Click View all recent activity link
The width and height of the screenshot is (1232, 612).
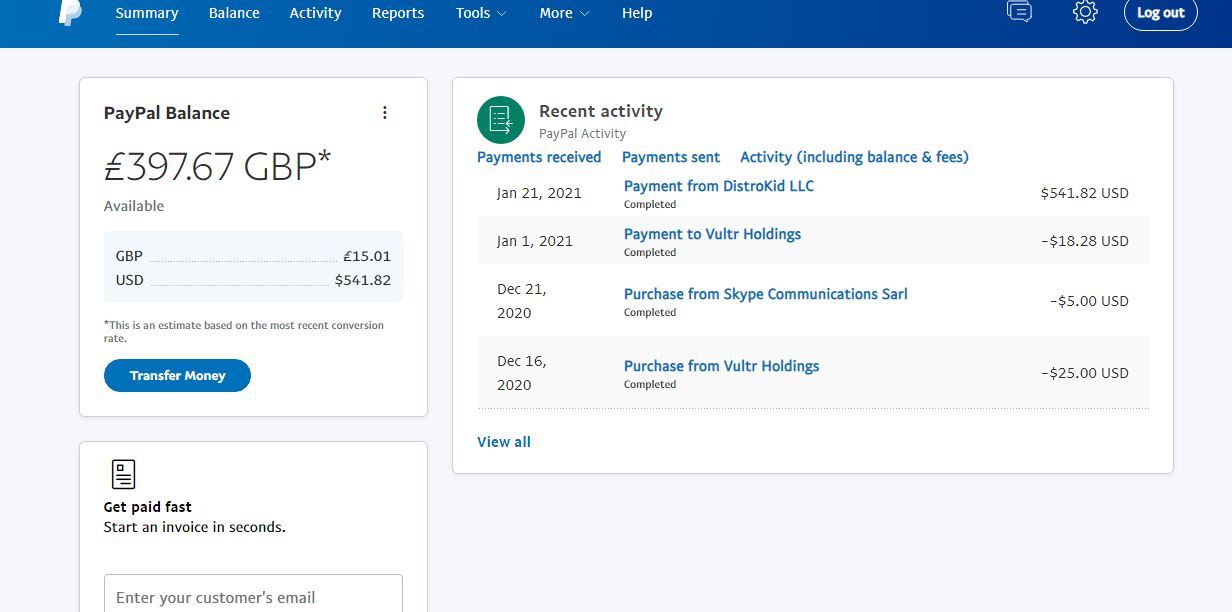[504, 442]
